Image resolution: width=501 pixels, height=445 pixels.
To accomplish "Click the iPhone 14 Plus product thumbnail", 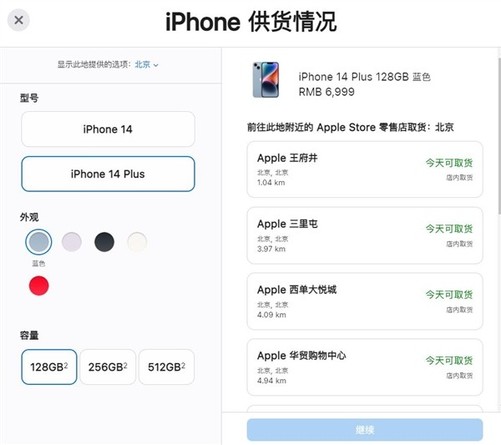I will 266,80.
